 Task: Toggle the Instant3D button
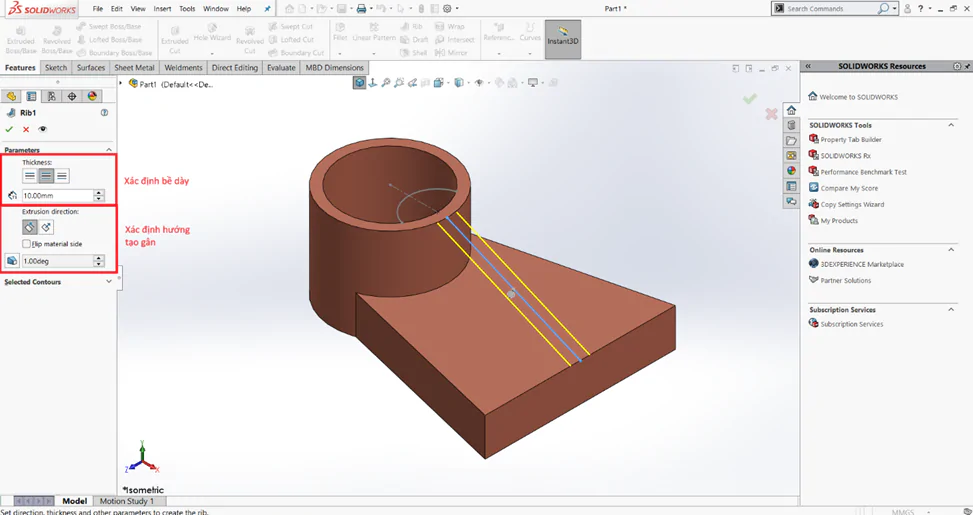pyautogui.click(x=563, y=39)
